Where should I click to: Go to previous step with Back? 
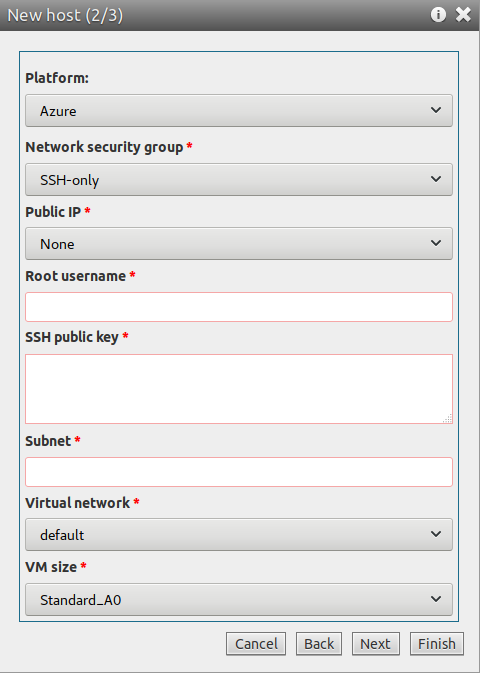click(319, 644)
